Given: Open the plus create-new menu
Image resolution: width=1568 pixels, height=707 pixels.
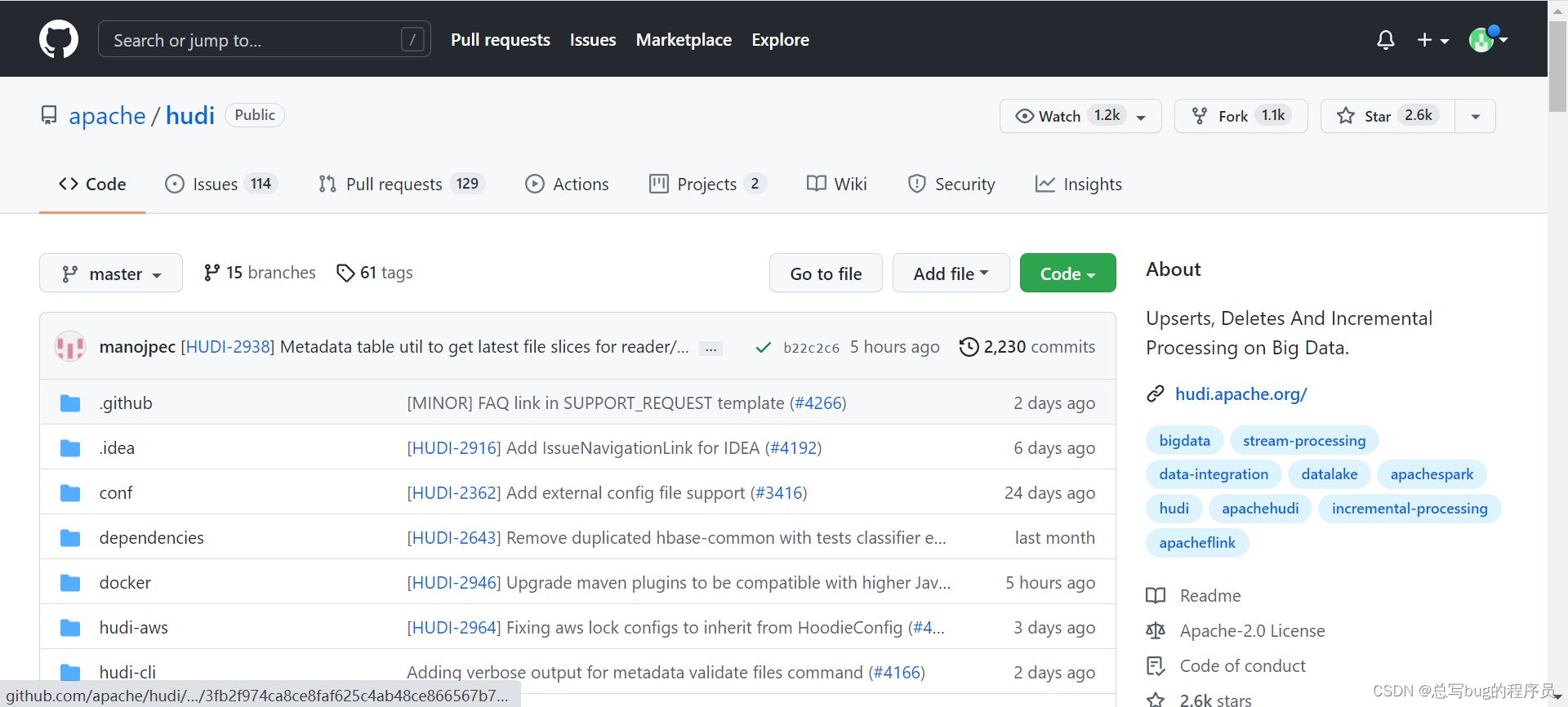Looking at the screenshot, I should tap(1432, 40).
